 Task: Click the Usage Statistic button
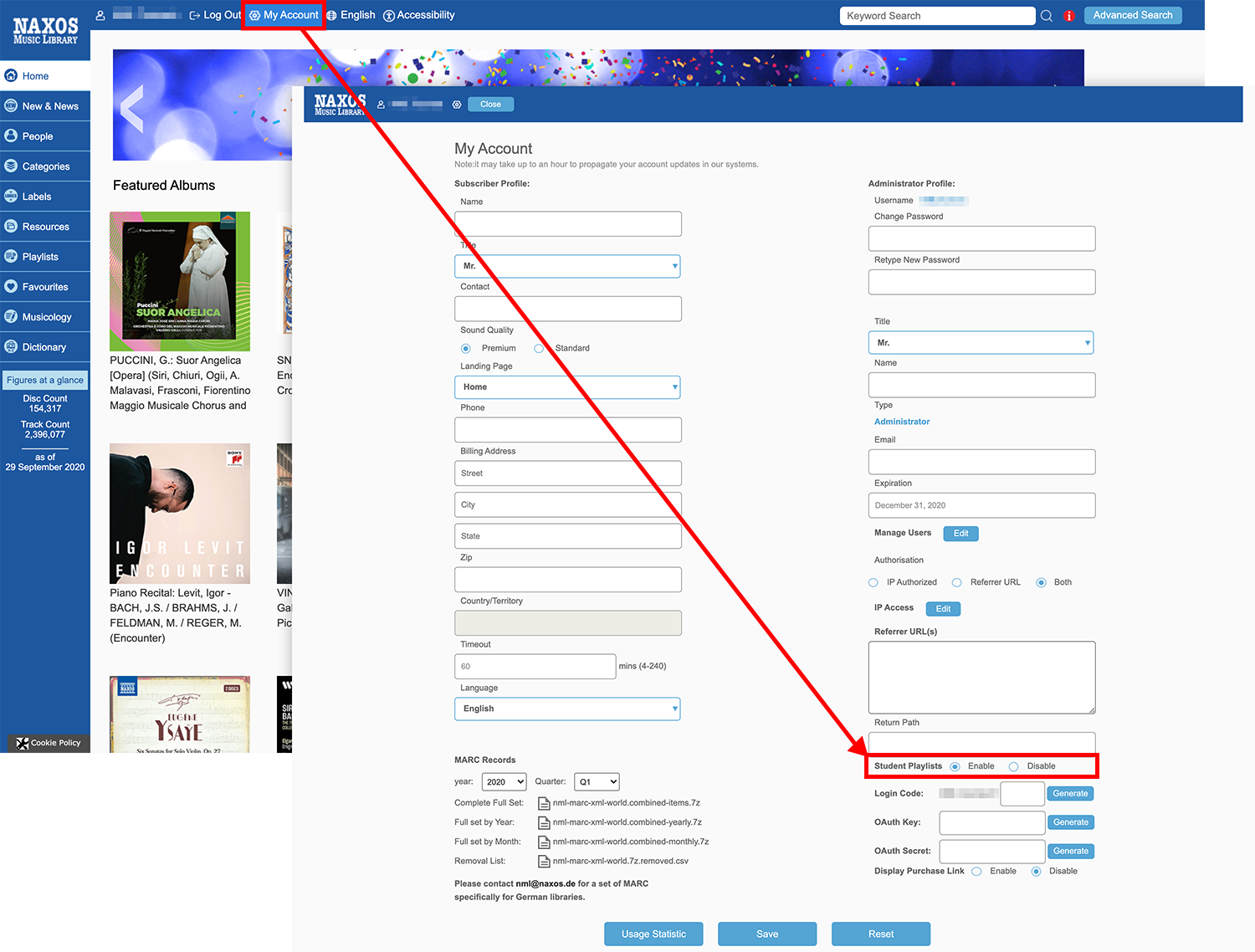point(653,934)
